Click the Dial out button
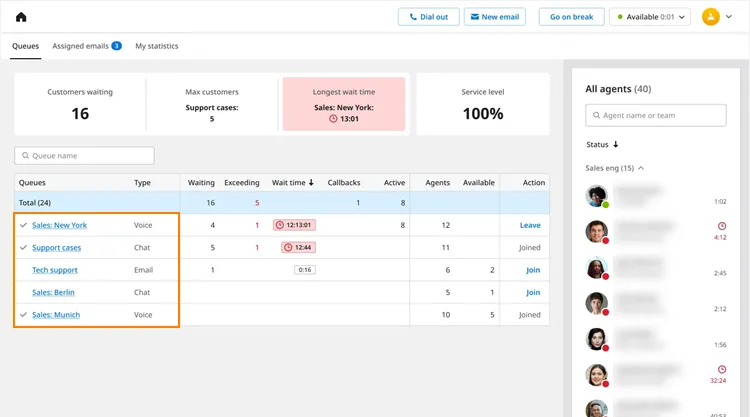Viewport: 750px width, 417px height. coord(429,17)
